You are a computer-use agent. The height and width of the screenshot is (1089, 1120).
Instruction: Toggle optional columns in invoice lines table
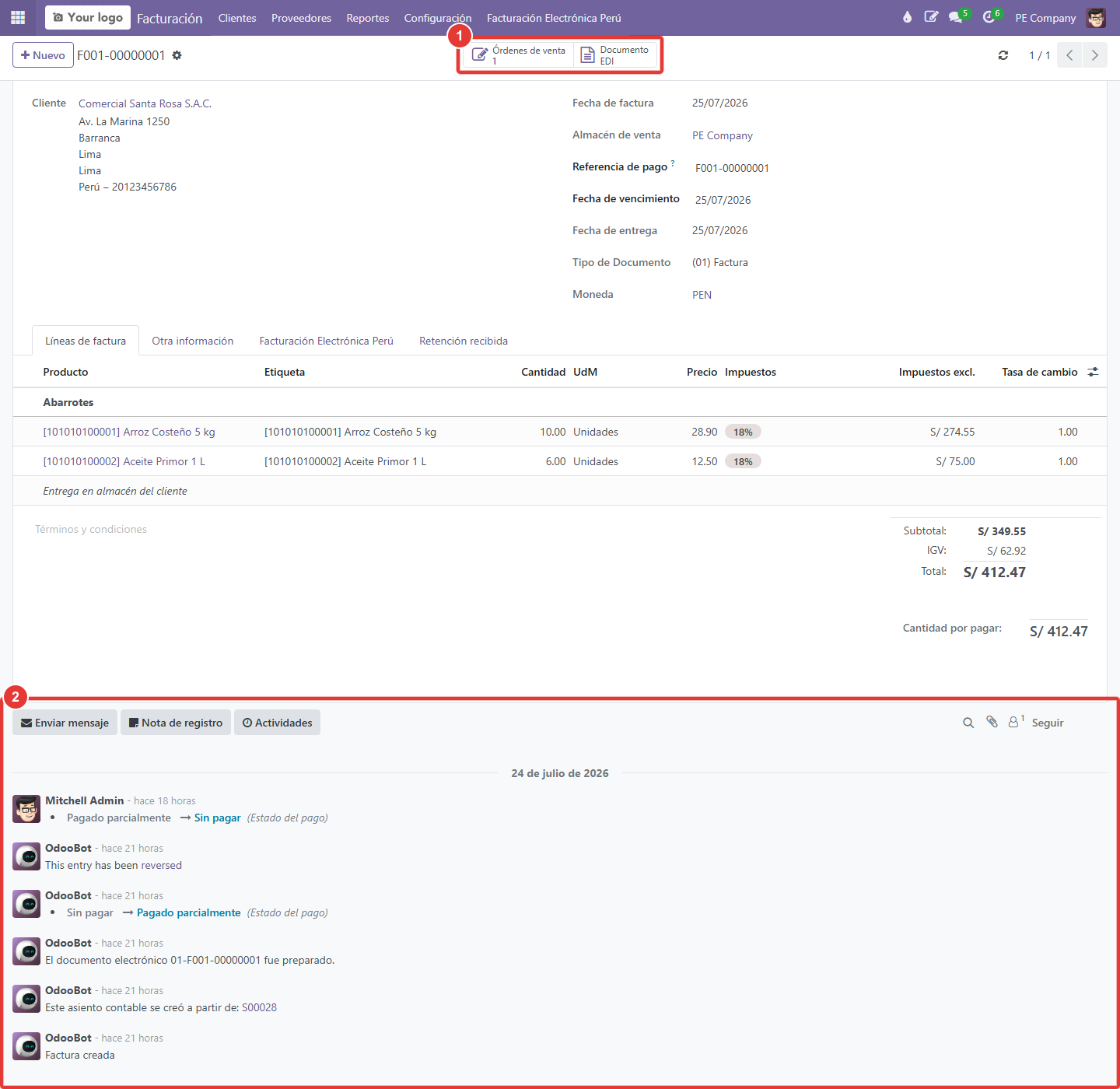(x=1093, y=372)
